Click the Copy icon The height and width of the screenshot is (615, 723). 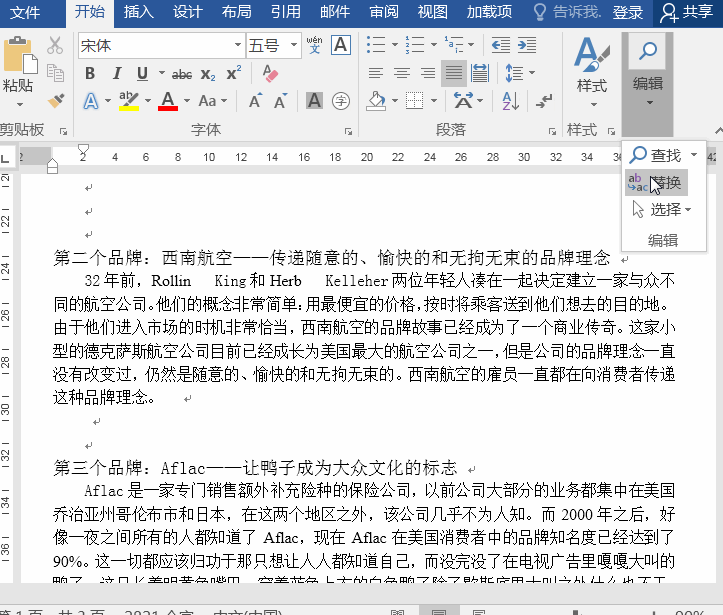(55, 73)
